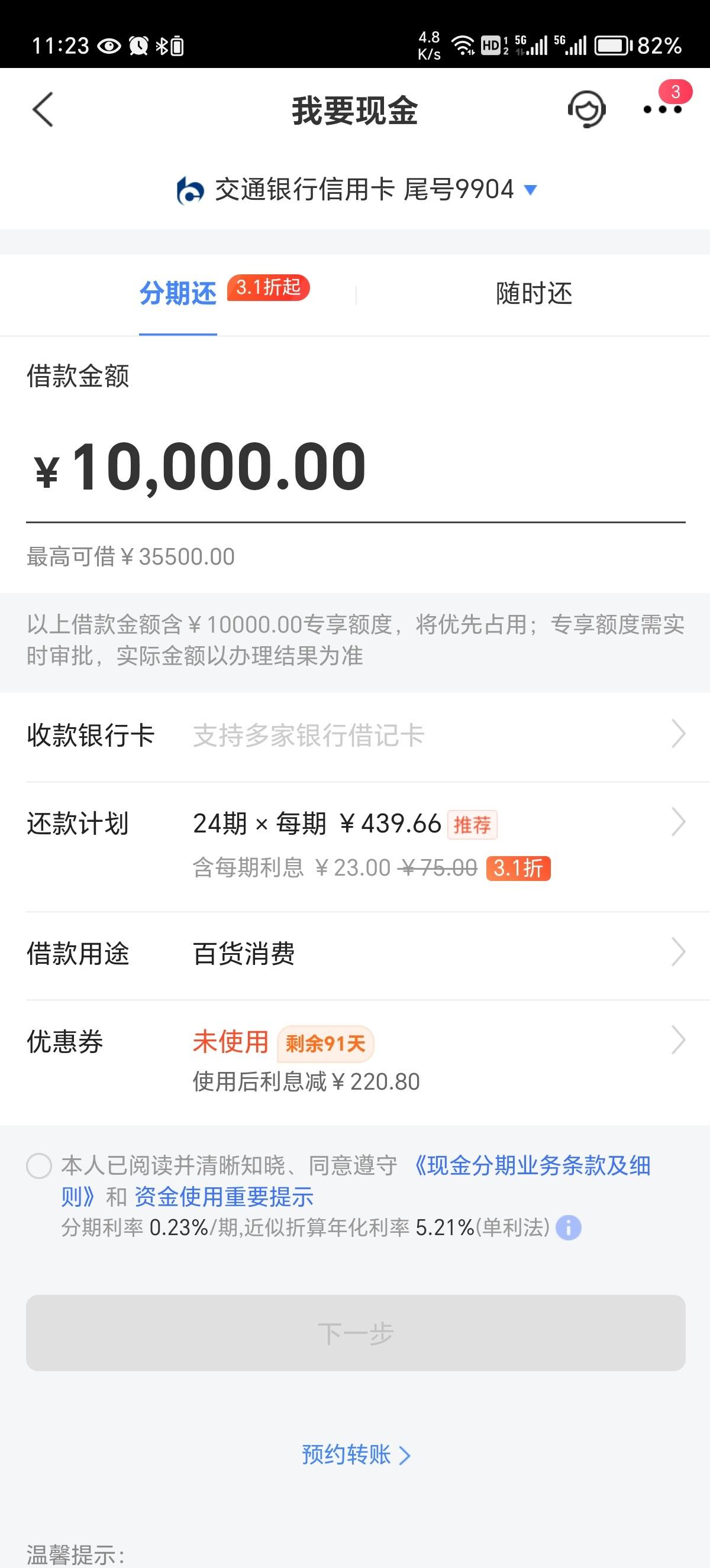Click the 下一步 next step button
This screenshot has width=710, height=1568.
[x=356, y=1333]
